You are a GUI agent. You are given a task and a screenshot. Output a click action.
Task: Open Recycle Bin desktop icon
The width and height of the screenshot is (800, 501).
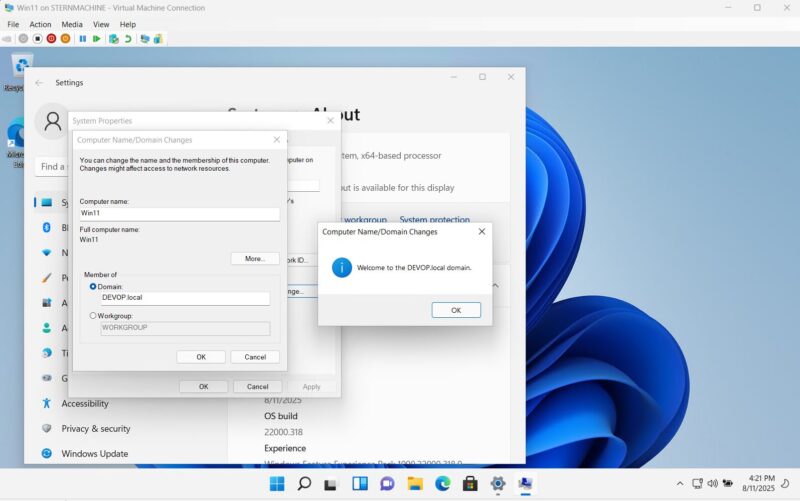[x=21, y=66]
